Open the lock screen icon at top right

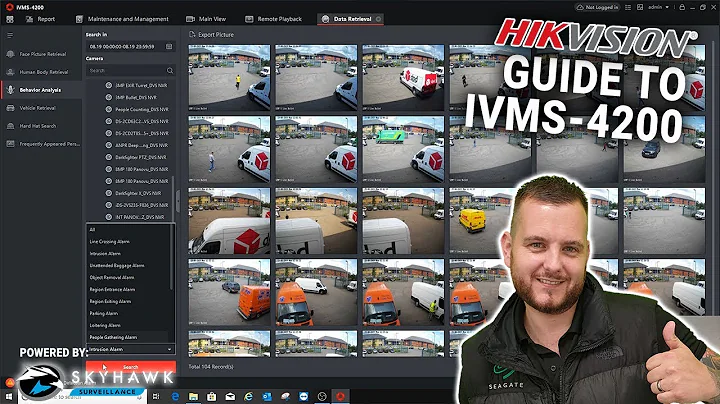point(682,7)
